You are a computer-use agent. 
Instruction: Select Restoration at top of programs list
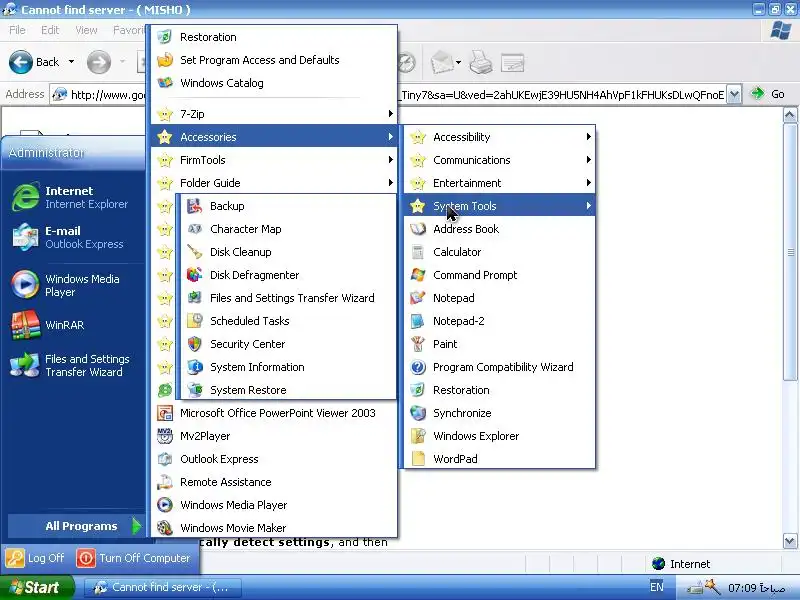[274, 37]
